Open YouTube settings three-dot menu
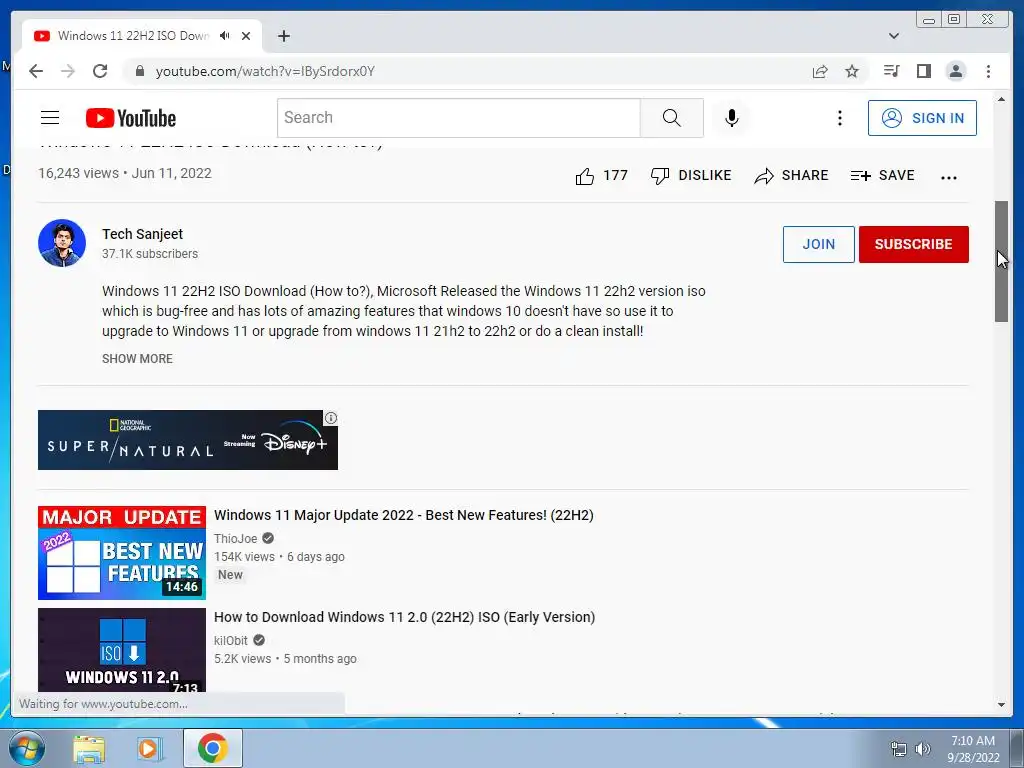The image size is (1024, 768). pyautogui.click(x=840, y=118)
